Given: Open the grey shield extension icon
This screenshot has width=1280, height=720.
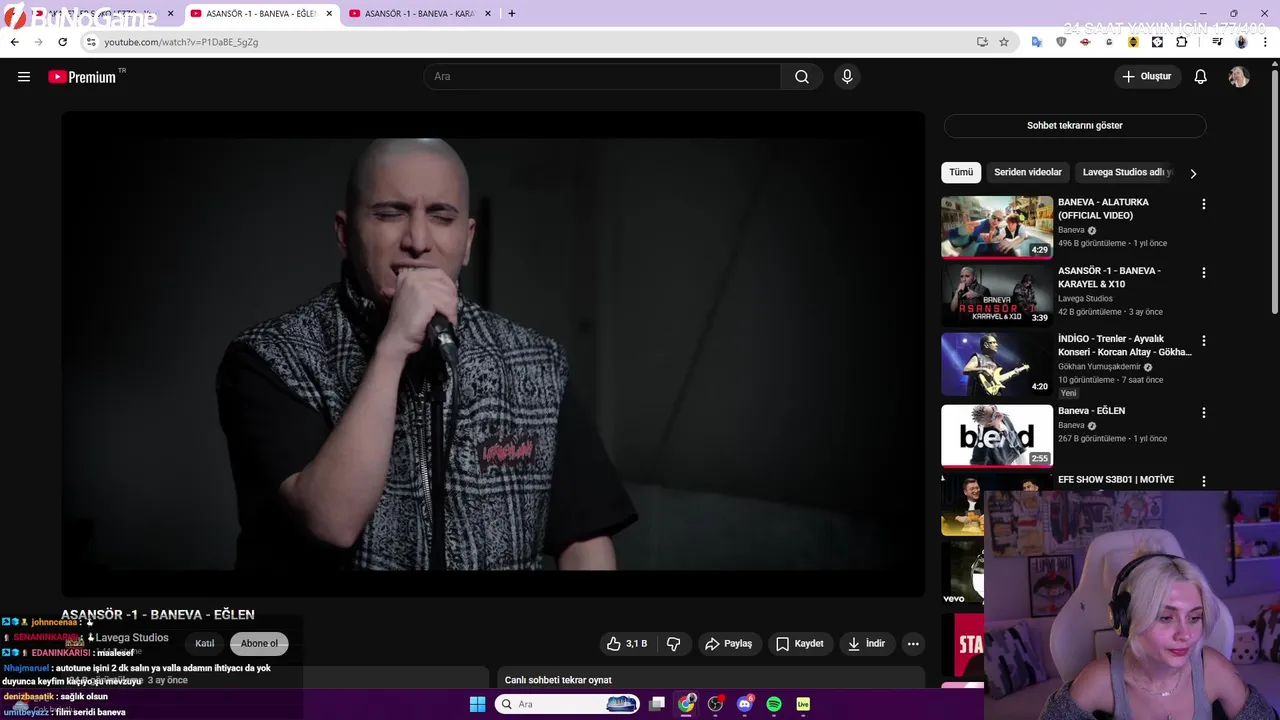Looking at the screenshot, I should [1061, 42].
